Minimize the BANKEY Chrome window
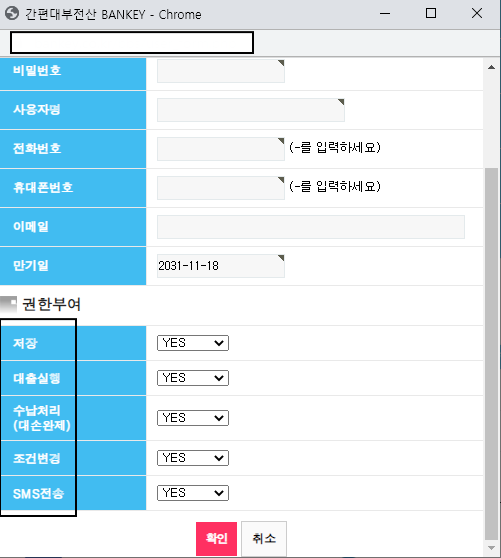The width and height of the screenshot is (501, 558). 385,14
